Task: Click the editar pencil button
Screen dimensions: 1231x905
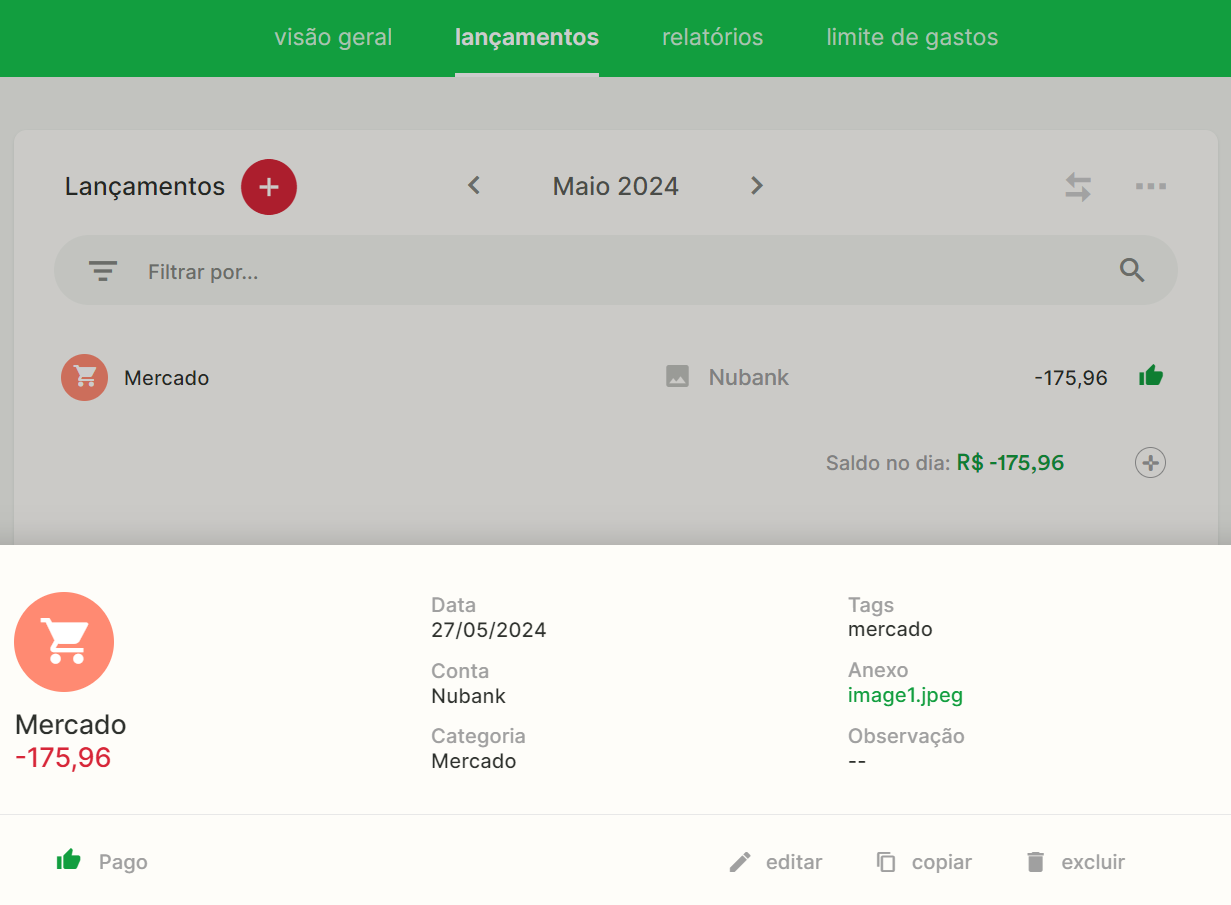Action: (776, 862)
